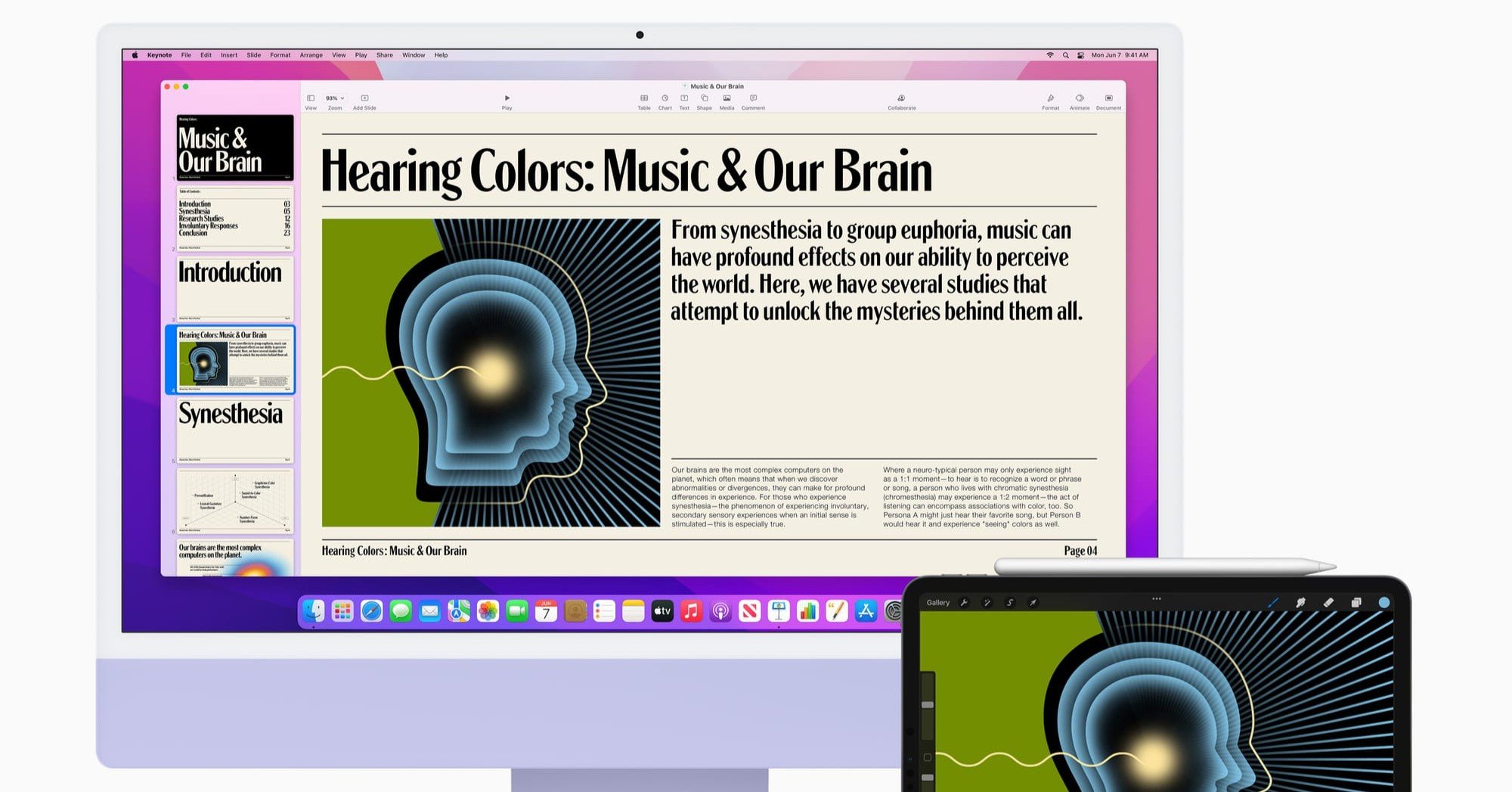Select the Procreate Smudge tool on iPad
1512x792 pixels.
point(1301,603)
